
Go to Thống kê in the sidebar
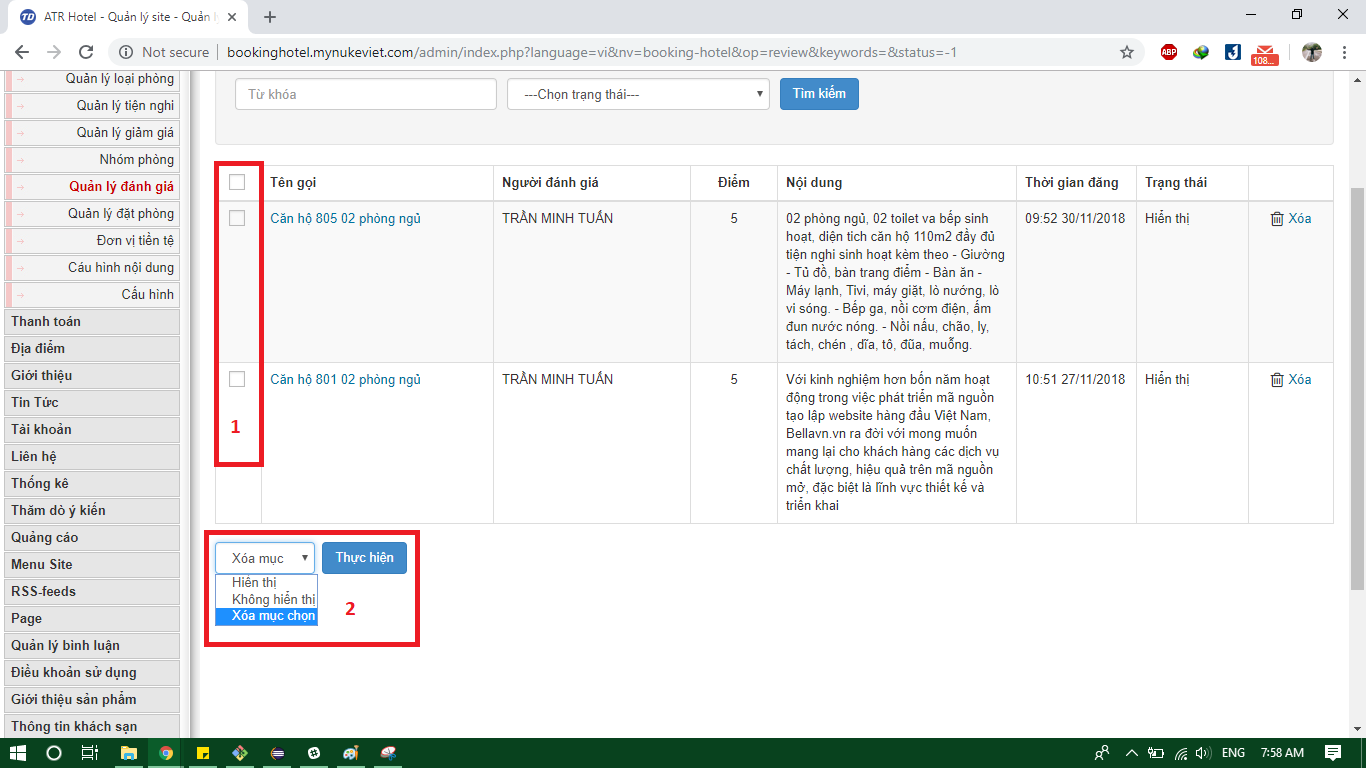pos(40,483)
